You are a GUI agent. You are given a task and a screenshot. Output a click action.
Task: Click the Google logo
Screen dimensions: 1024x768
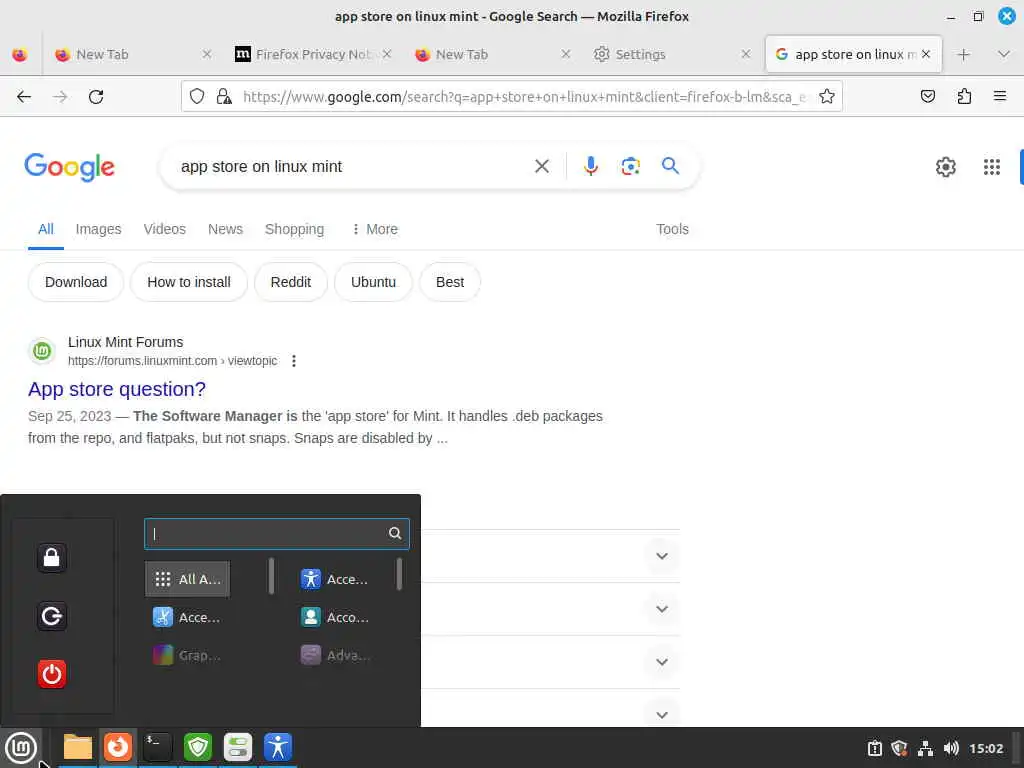tap(69, 167)
